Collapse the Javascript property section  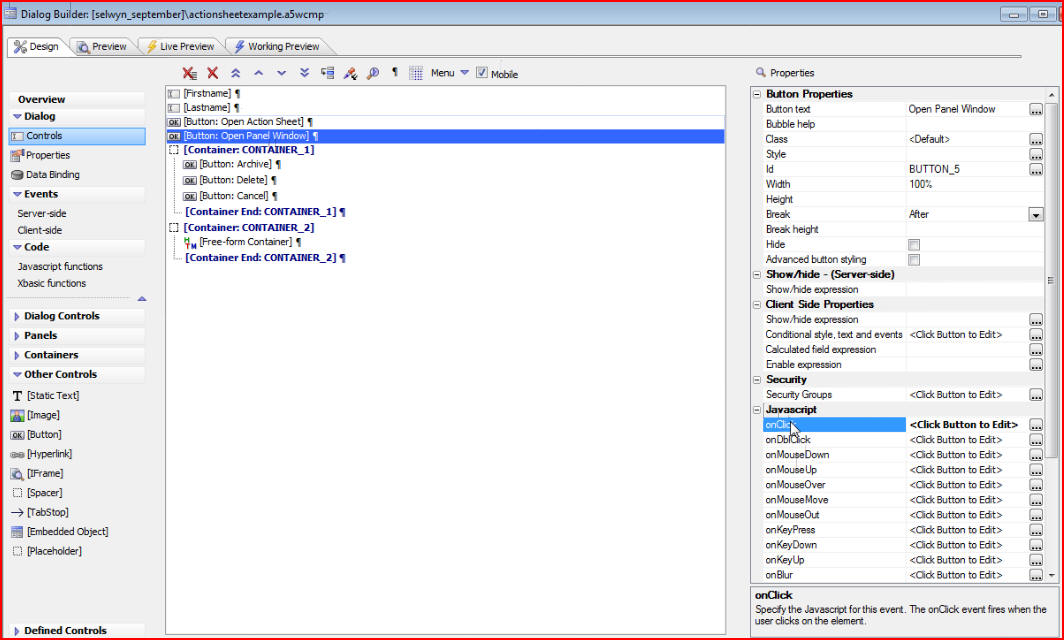(757, 410)
